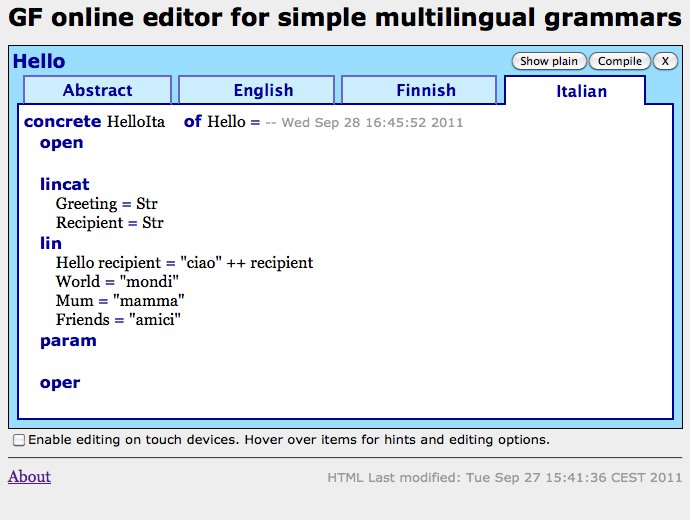This screenshot has width=690, height=520.
Task: Open the English tab
Action: click(x=263, y=90)
